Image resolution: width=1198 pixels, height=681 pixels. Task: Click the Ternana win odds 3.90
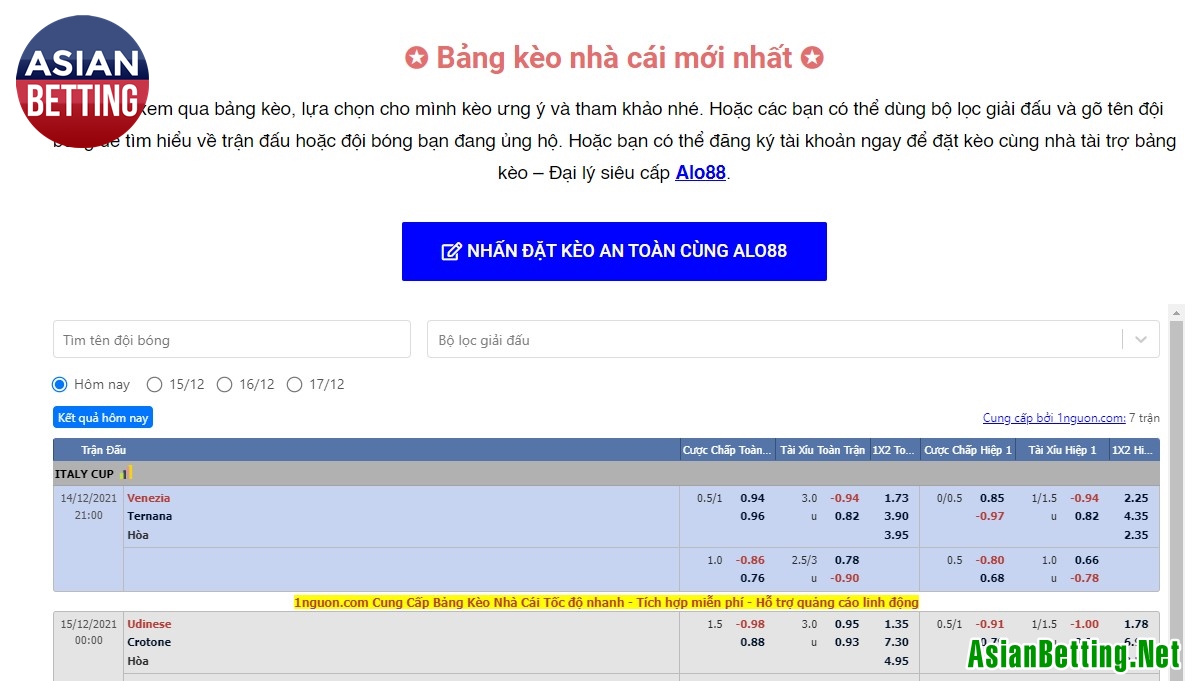[896, 516]
